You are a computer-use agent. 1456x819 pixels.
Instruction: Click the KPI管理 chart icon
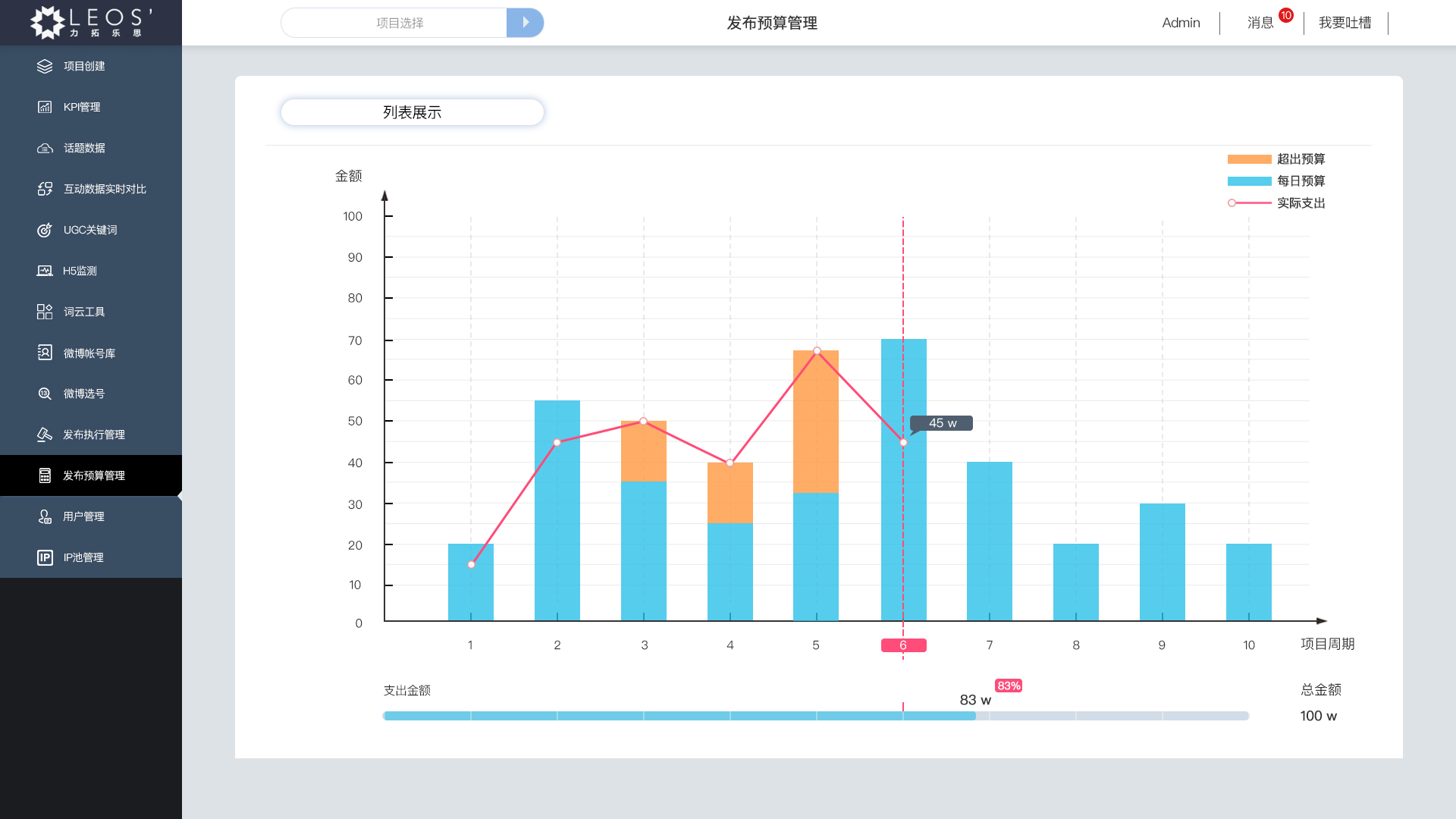[x=45, y=107]
